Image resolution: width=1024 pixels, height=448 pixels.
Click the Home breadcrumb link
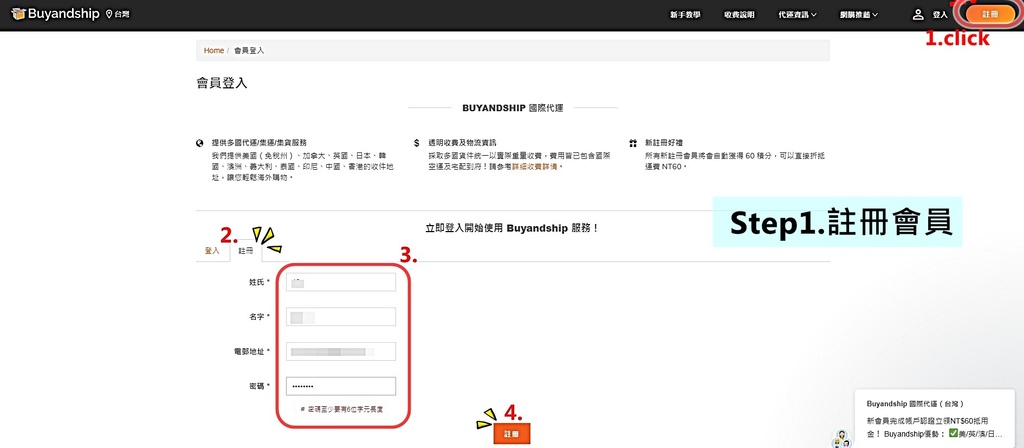point(214,50)
